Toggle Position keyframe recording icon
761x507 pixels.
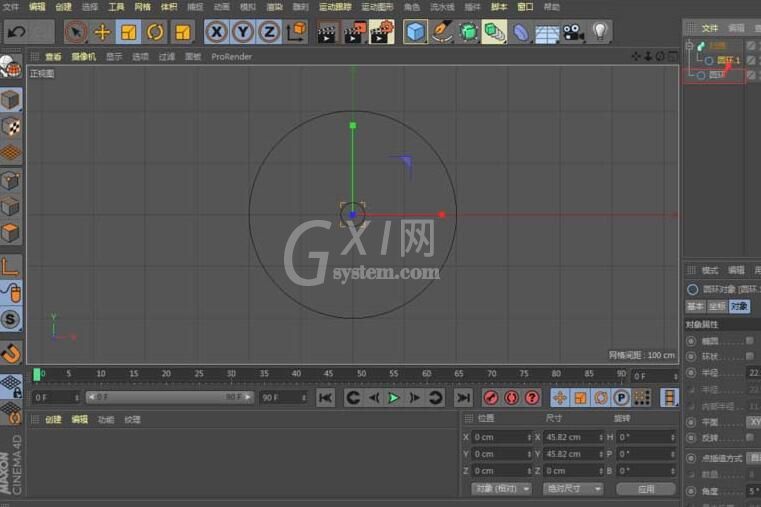[560, 398]
